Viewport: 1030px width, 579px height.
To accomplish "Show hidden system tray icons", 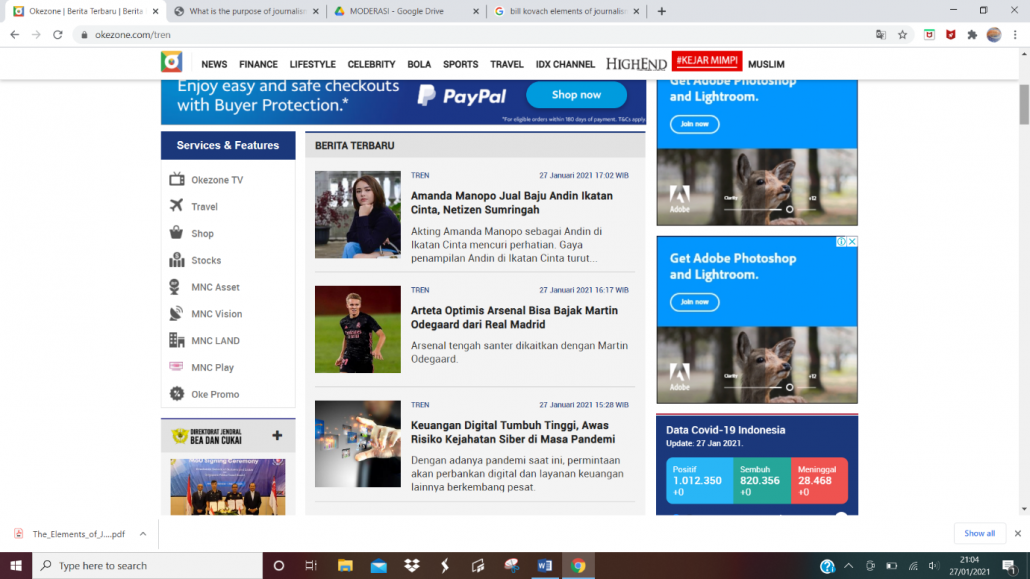I will coord(849,565).
